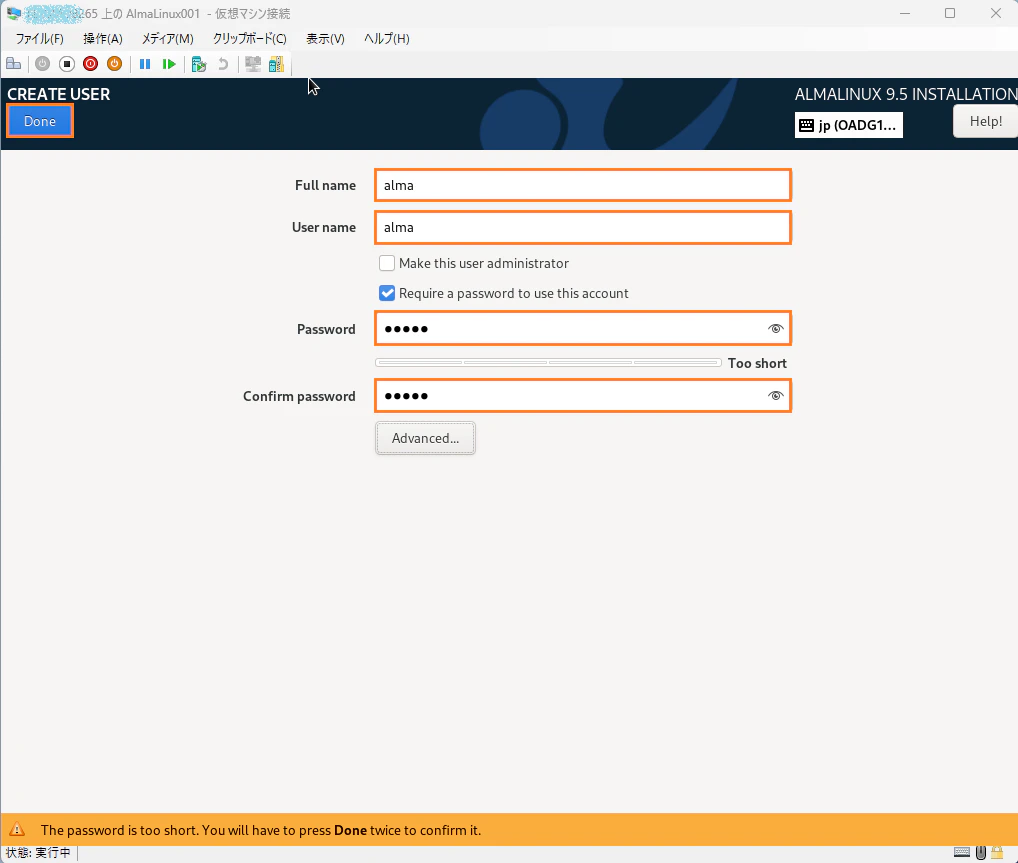Shut down the VM with the red power icon
Viewport: 1018px width, 863px height.
pyautogui.click(x=90, y=64)
